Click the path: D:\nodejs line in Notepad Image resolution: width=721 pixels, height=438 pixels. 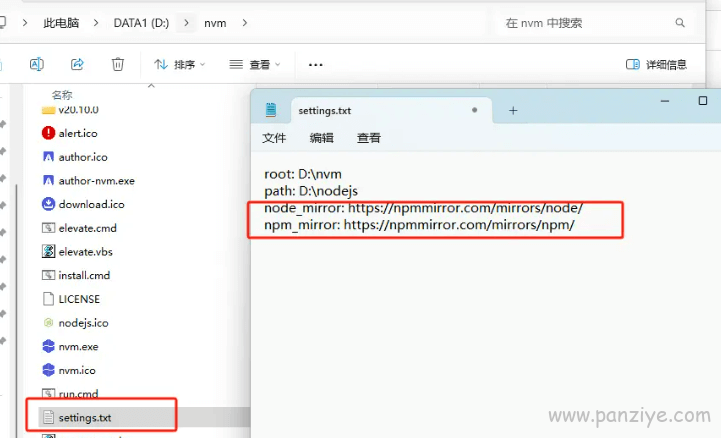[311, 191]
